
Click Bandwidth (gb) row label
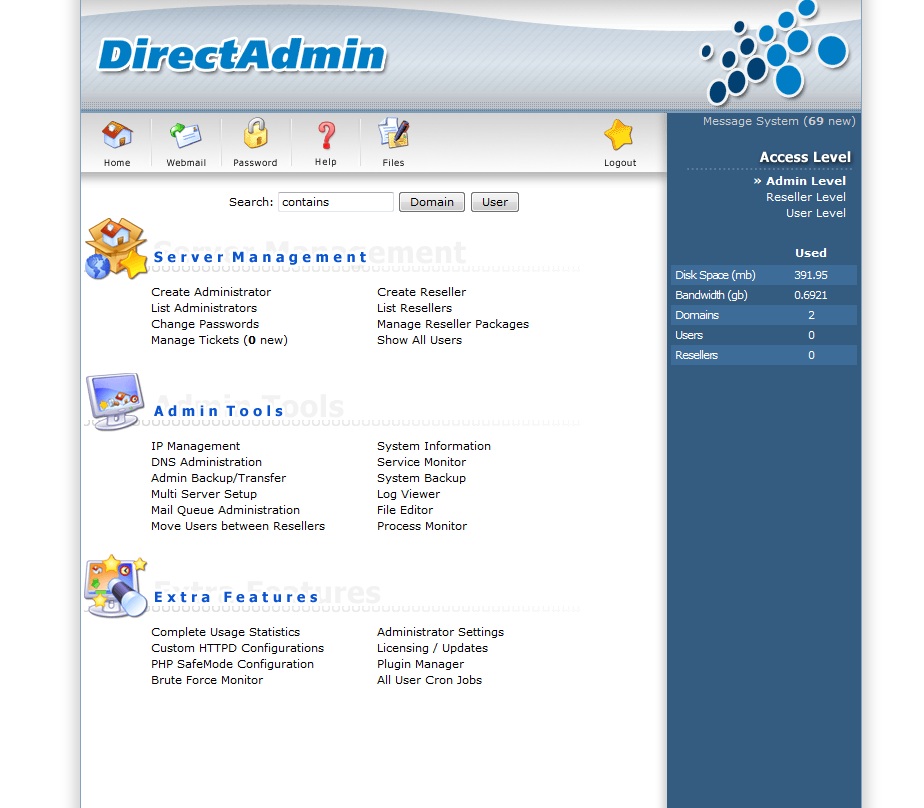pos(711,295)
